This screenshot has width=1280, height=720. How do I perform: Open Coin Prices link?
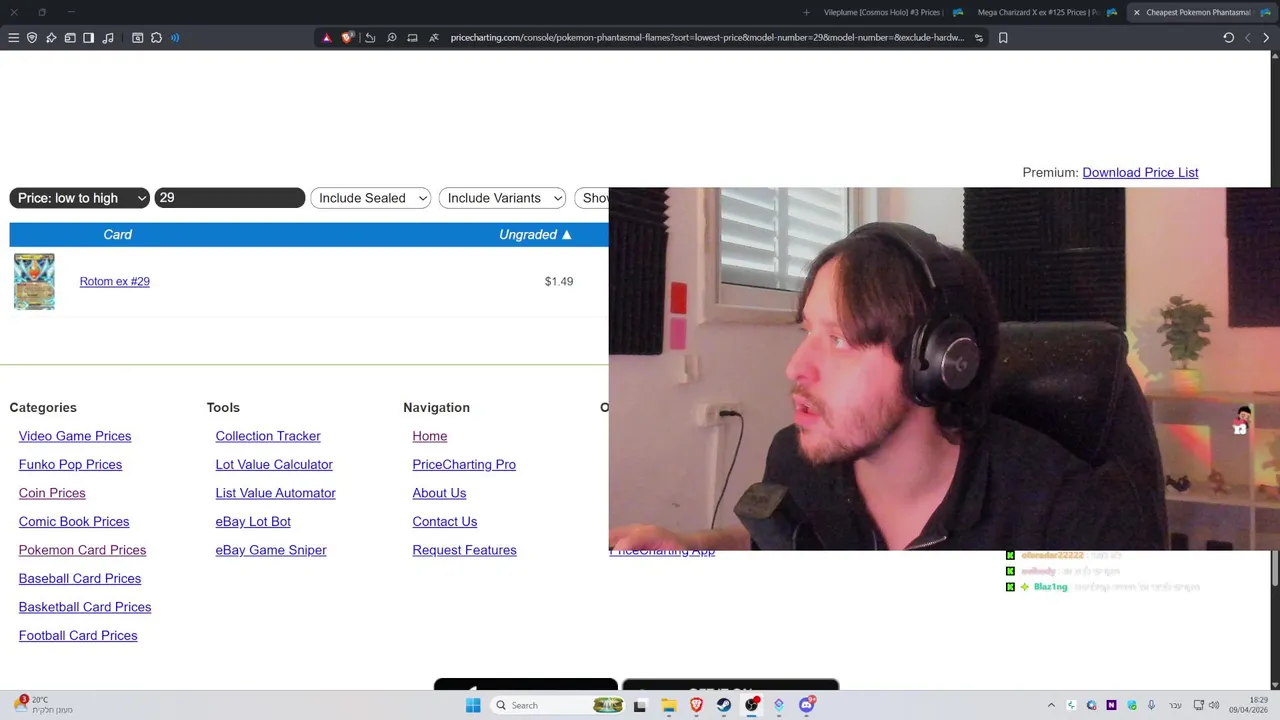pos(52,493)
